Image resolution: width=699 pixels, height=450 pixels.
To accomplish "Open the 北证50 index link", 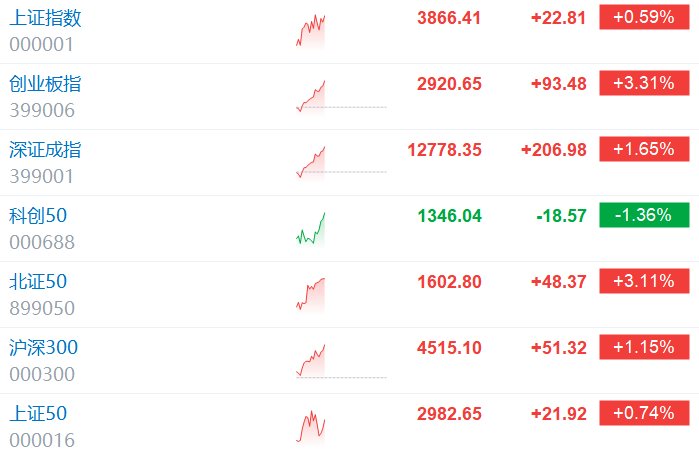I will point(38,282).
